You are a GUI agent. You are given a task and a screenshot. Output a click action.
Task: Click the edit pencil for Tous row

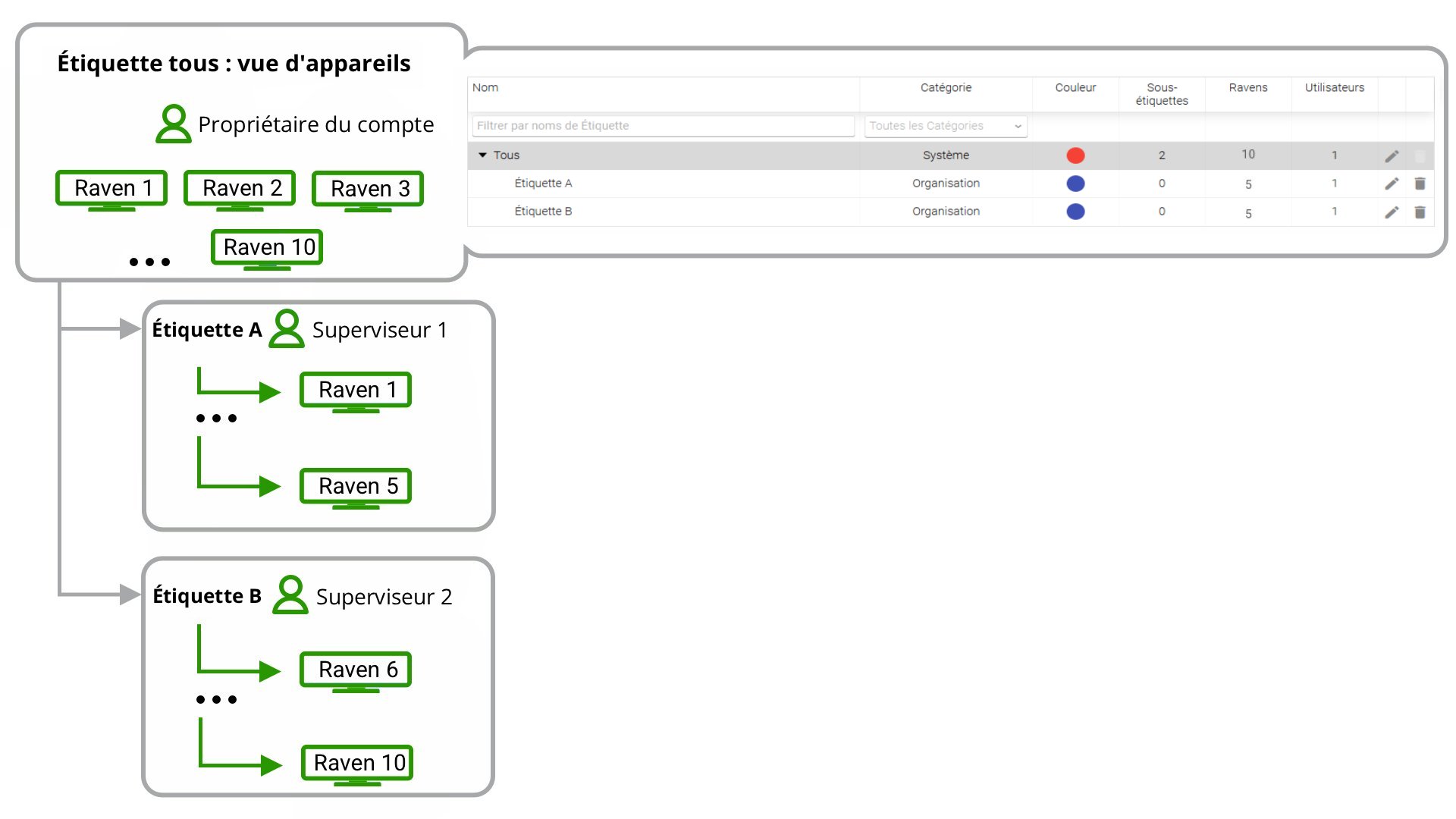1392,155
